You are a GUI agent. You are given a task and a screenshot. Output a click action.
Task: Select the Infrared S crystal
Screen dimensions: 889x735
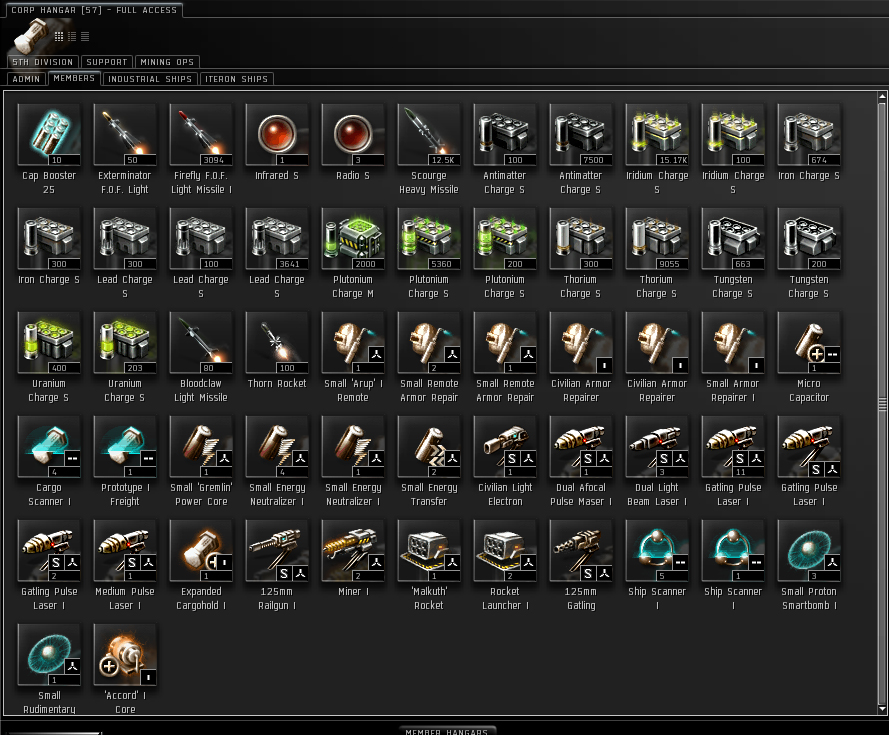pos(277,135)
